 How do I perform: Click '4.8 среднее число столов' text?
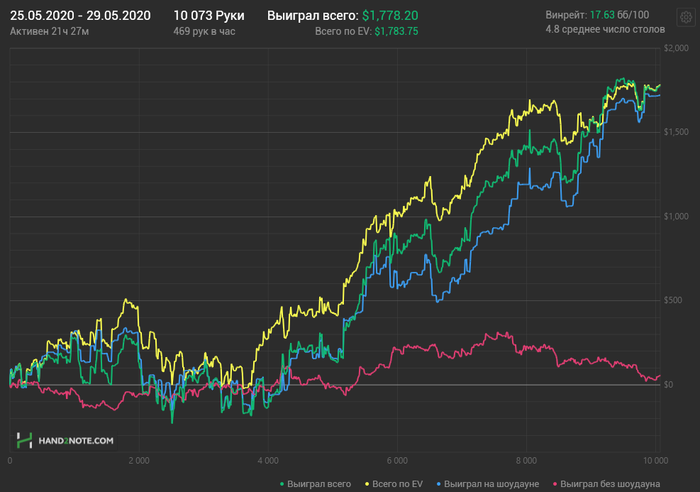605,29
